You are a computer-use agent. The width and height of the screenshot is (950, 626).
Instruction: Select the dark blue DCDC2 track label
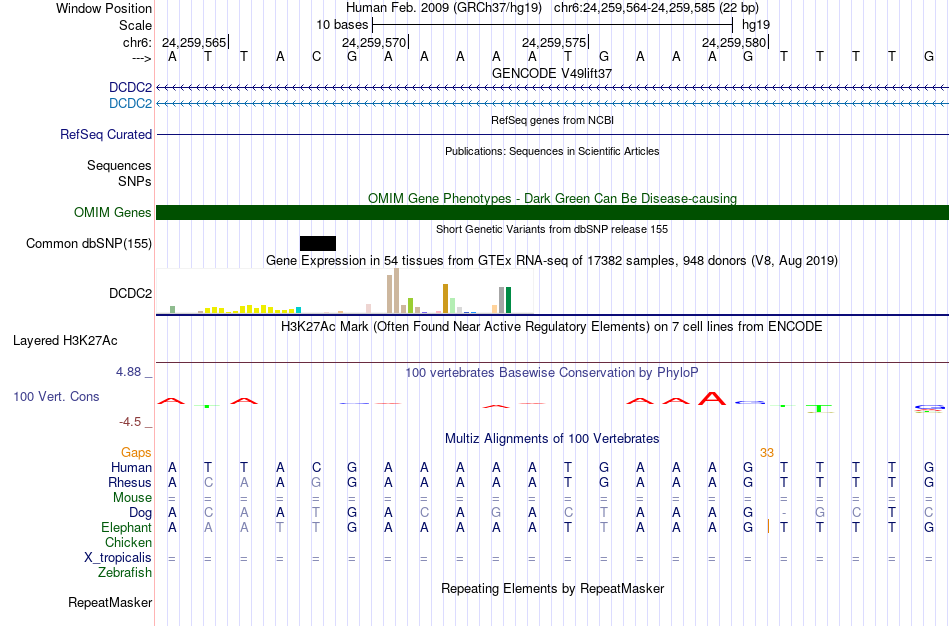click(x=130, y=88)
